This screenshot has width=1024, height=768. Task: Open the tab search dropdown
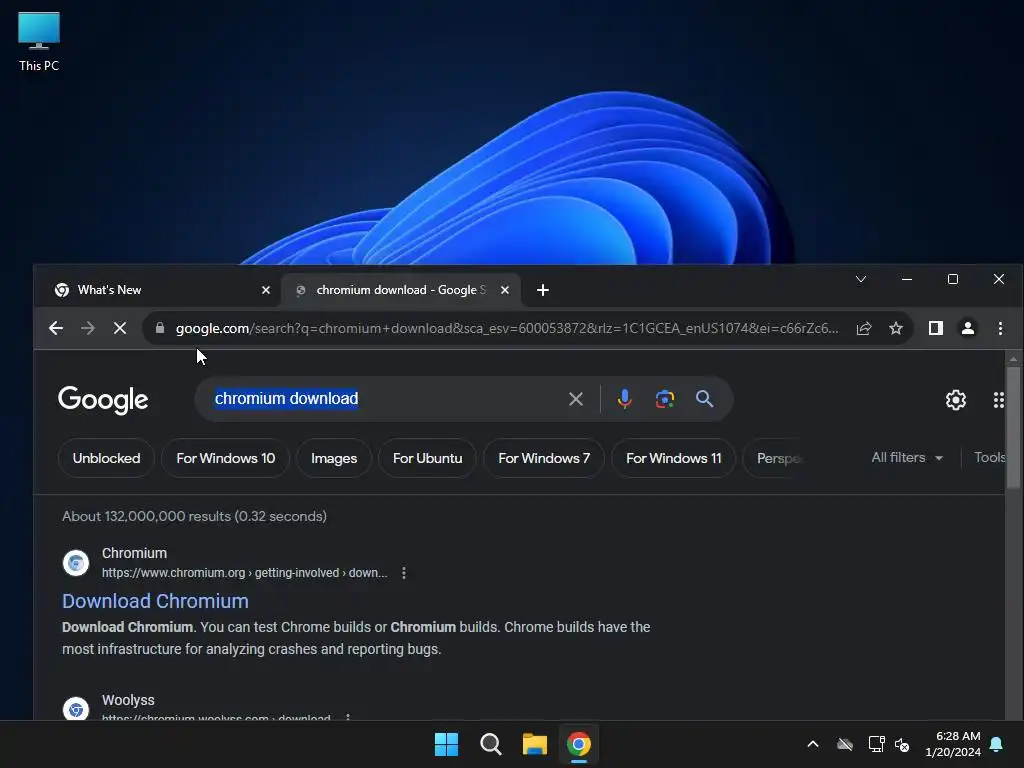861,279
